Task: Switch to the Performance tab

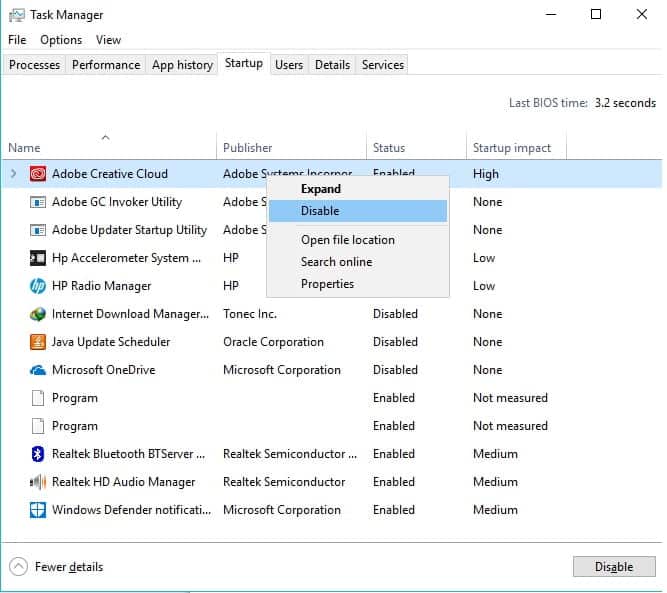Action: click(x=106, y=65)
